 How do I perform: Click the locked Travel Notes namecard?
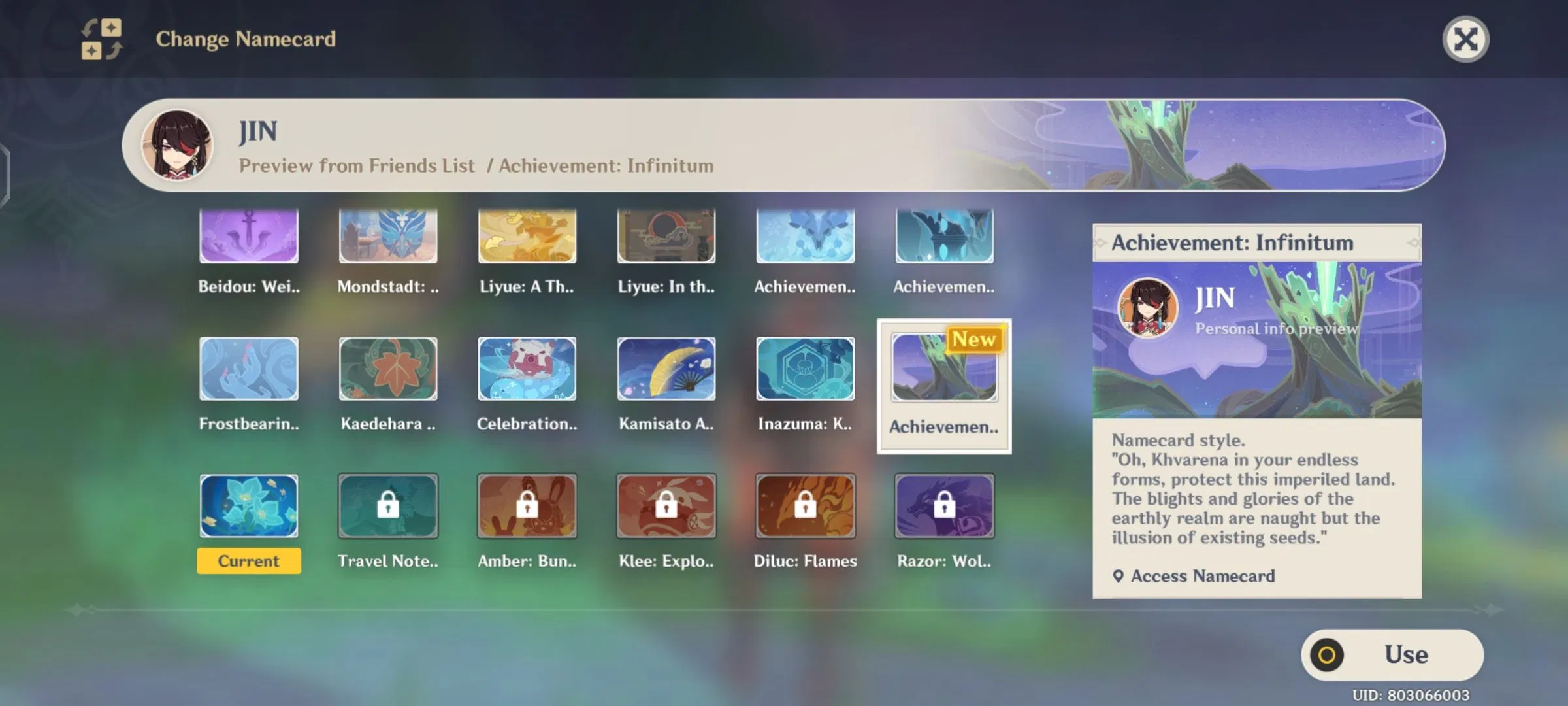click(388, 506)
